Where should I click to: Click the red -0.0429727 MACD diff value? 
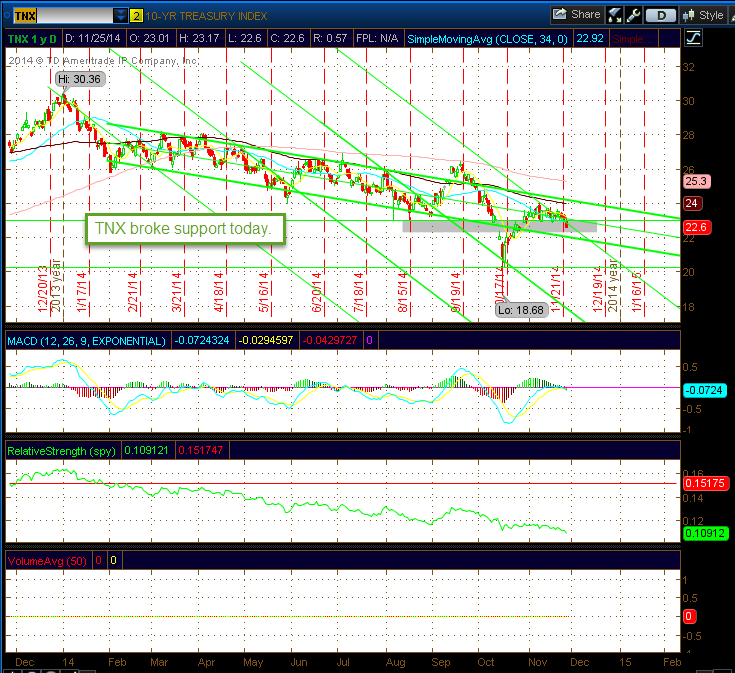(x=330, y=340)
